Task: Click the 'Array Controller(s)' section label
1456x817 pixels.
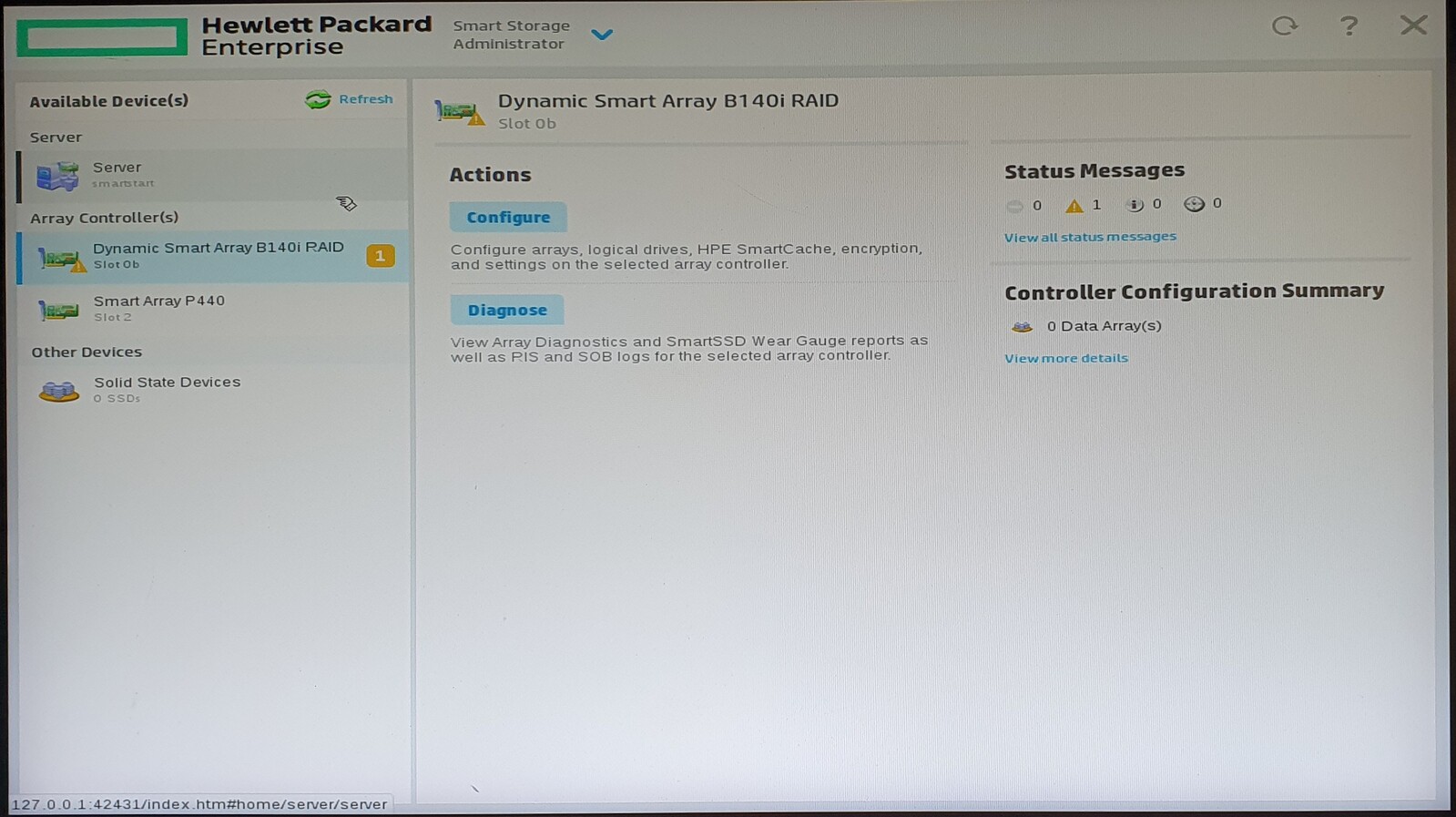Action: (x=105, y=218)
